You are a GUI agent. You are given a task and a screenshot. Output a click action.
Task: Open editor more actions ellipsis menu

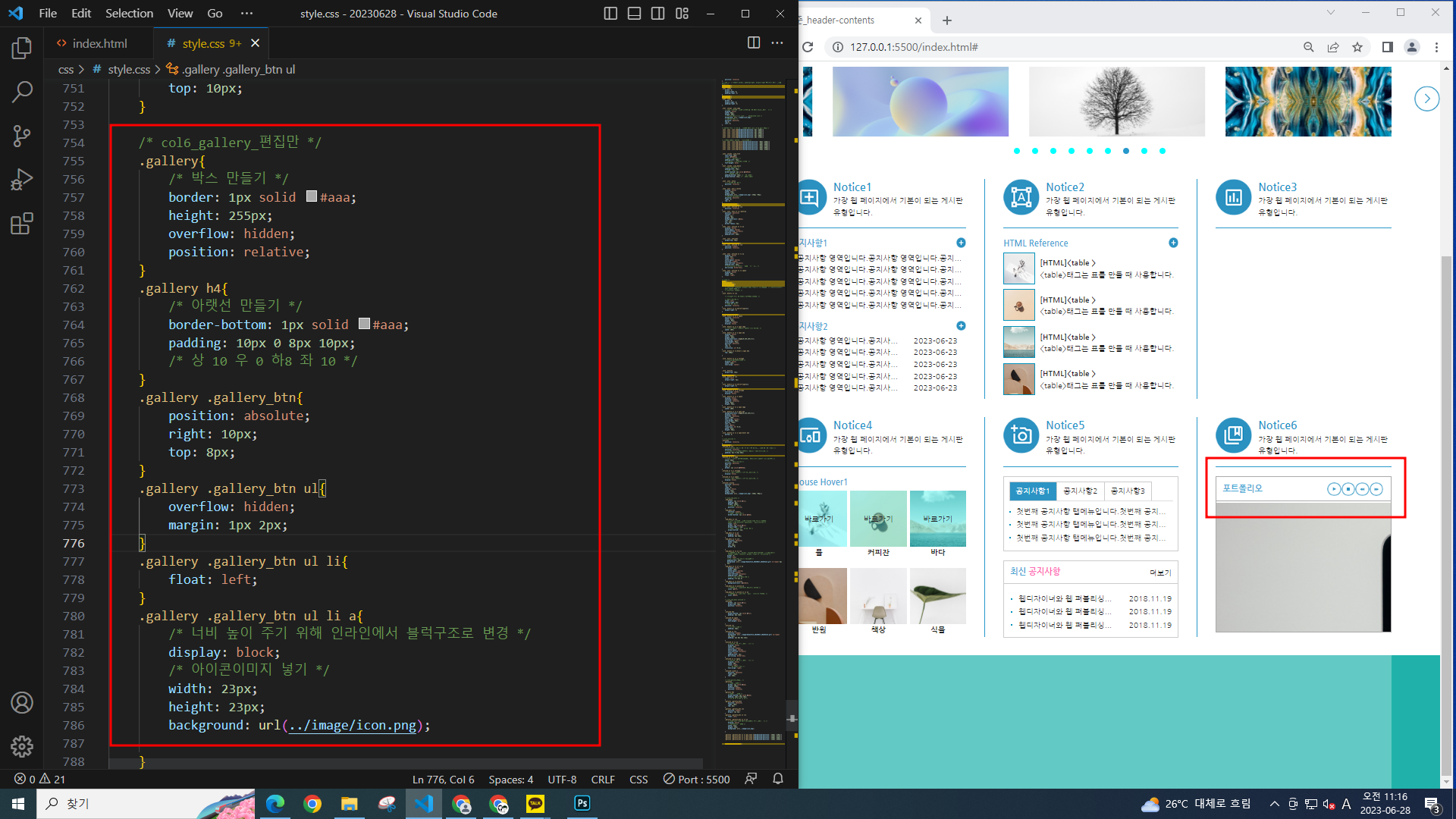(777, 43)
